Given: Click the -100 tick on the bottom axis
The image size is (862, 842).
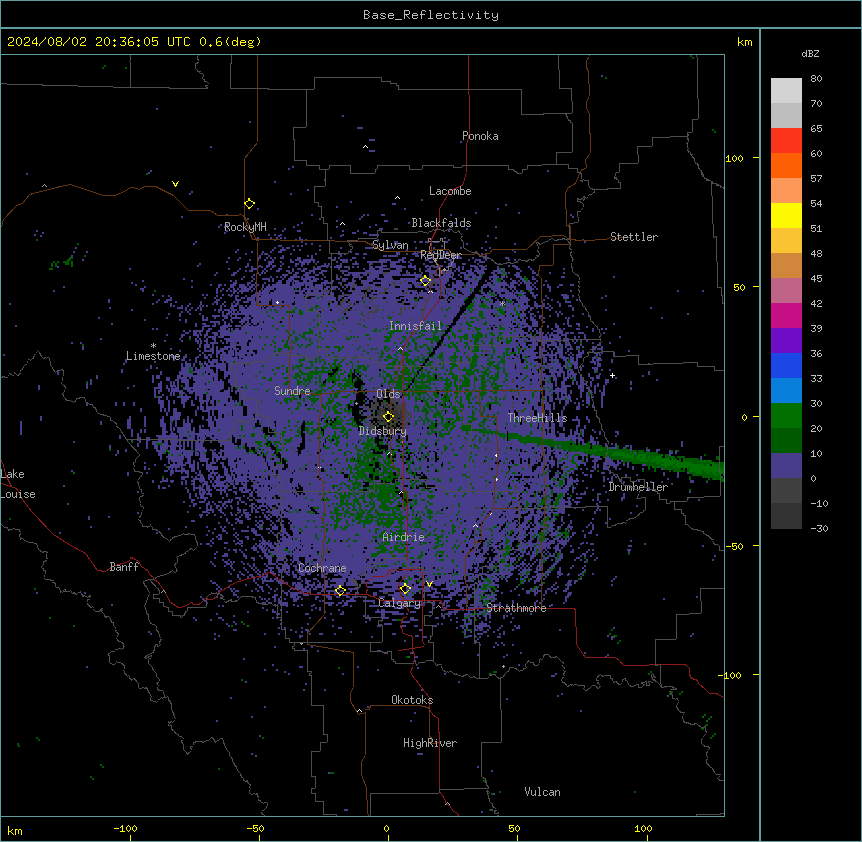Looking at the screenshot, I should [125, 828].
